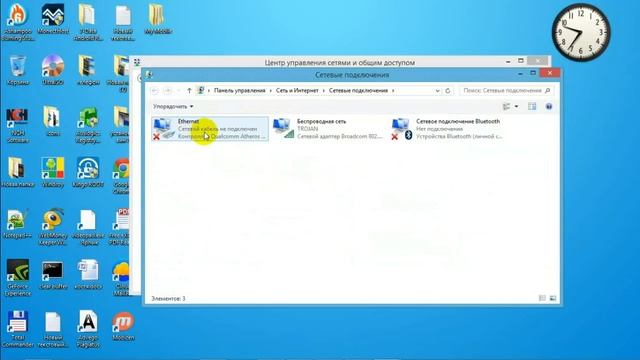Open MonectHost desktop shortcut

click(53, 19)
